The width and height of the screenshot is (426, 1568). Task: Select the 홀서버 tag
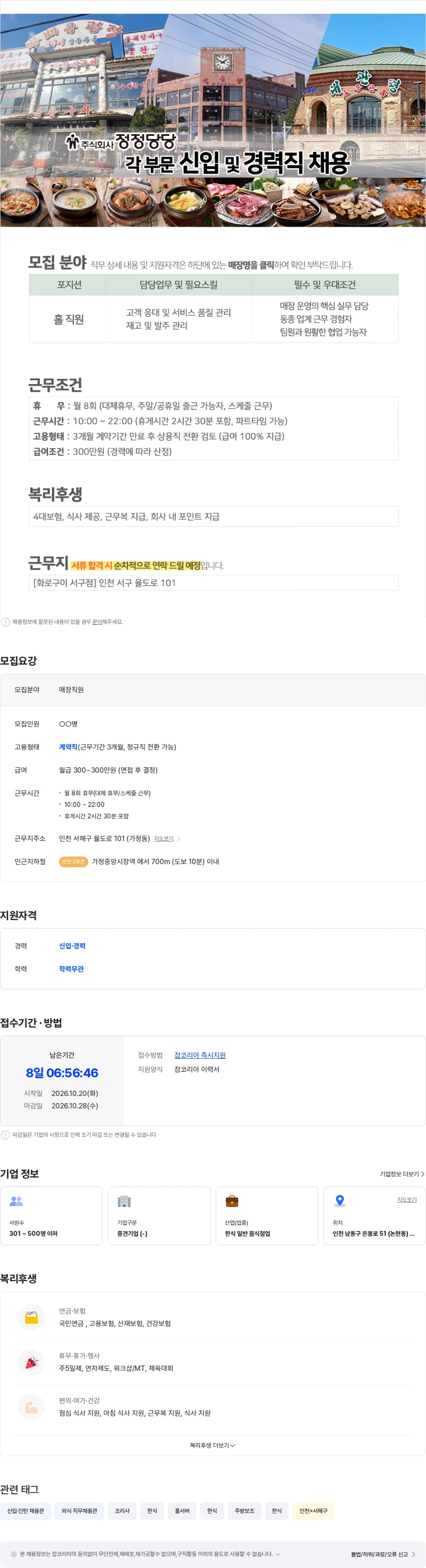182,1511
